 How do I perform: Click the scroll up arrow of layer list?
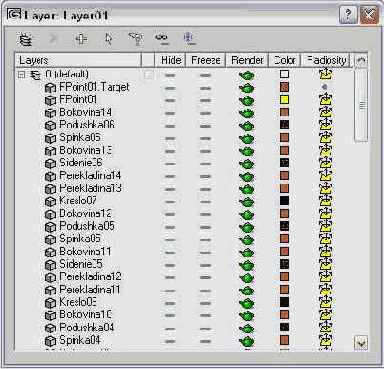pos(361,61)
